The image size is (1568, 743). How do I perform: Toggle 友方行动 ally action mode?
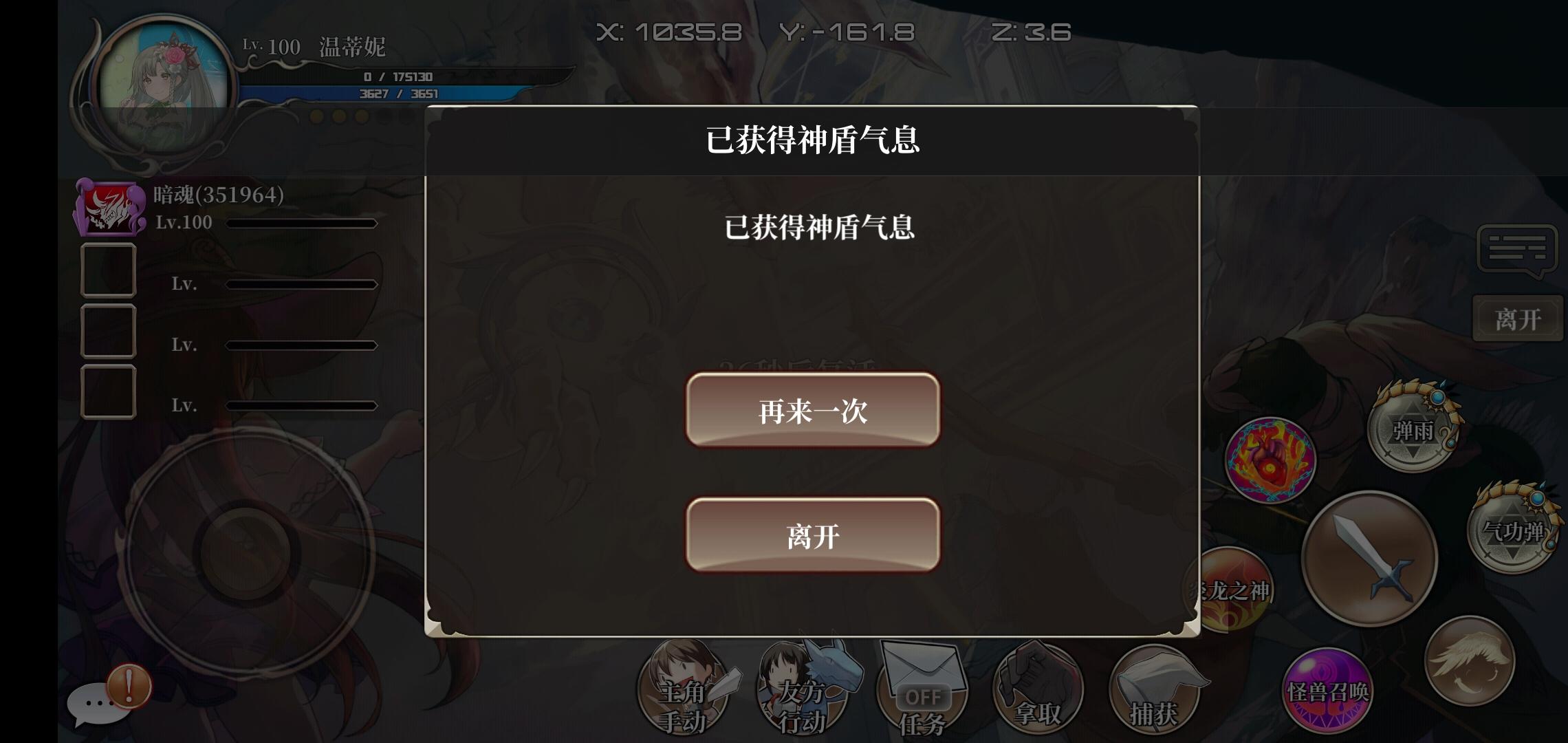802,690
